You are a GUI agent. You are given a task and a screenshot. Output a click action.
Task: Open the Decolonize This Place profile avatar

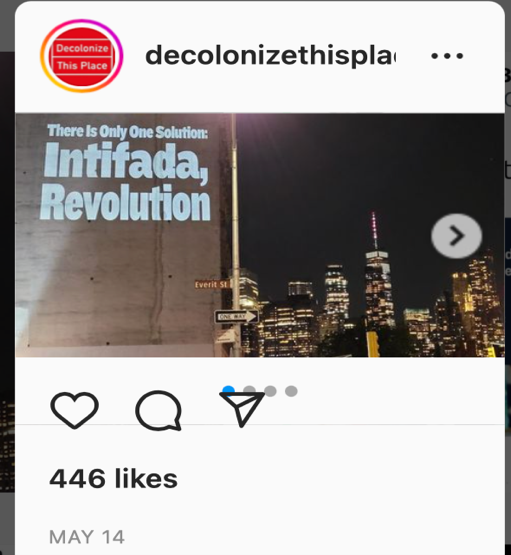82,56
